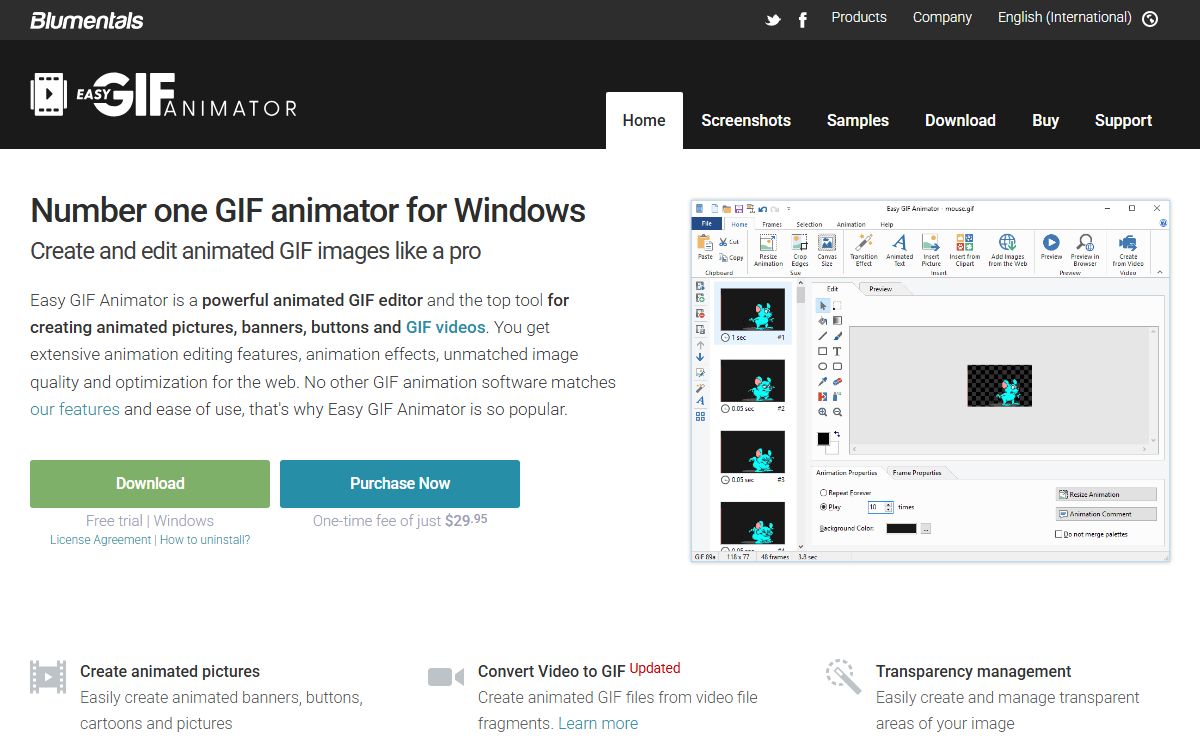Open Company menu in top bar
This screenshot has width=1200, height=740.
coord(942,17)
